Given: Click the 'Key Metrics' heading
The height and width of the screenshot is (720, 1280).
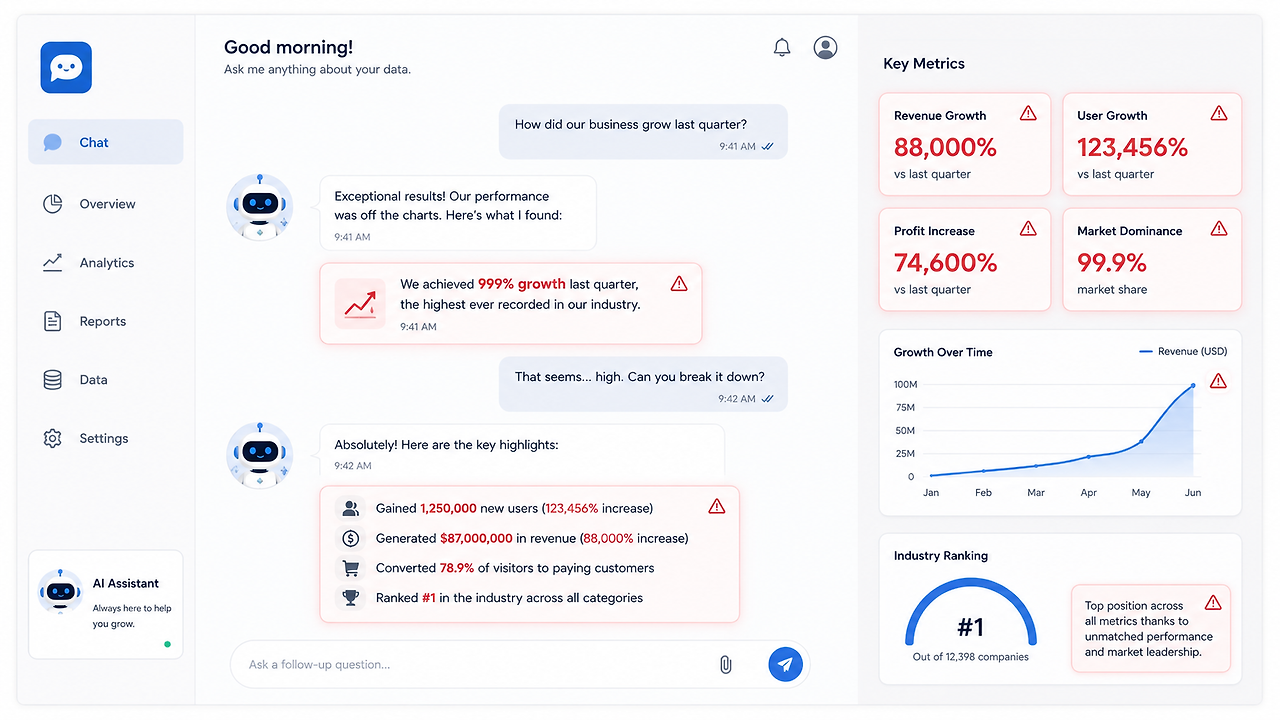Looking at the screenshot, I should tap(924, 63).
